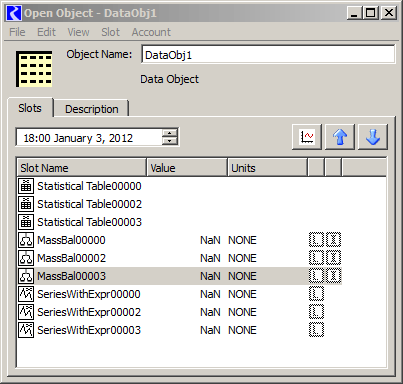Screen dimensions: 403x384
Task: Click the Value column header
Action: [x=187, y=168]
